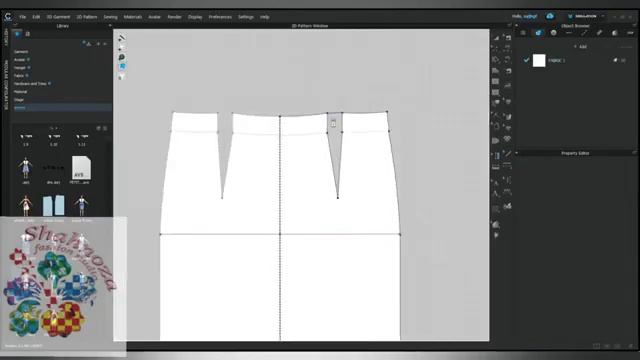Image resolution: width=640 pixels, height=360 pixels.
Task: Click the pen edit tool in floating toolbar
Action: click(122, 38)
